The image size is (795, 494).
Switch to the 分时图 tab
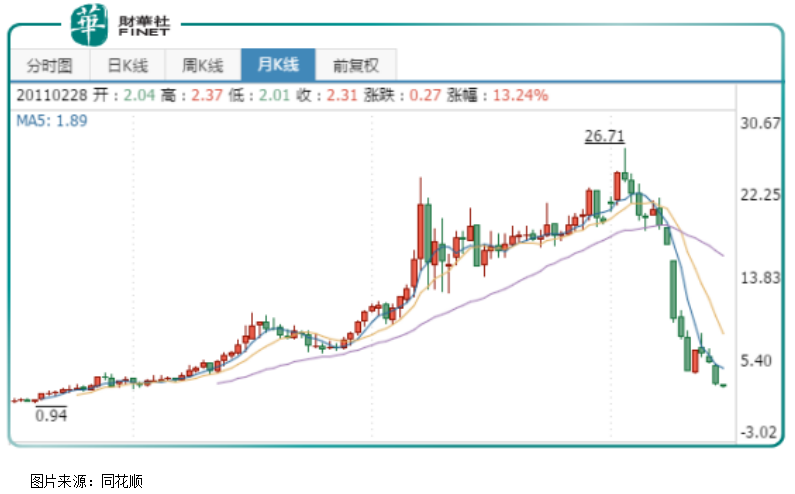tap(50, 66)
